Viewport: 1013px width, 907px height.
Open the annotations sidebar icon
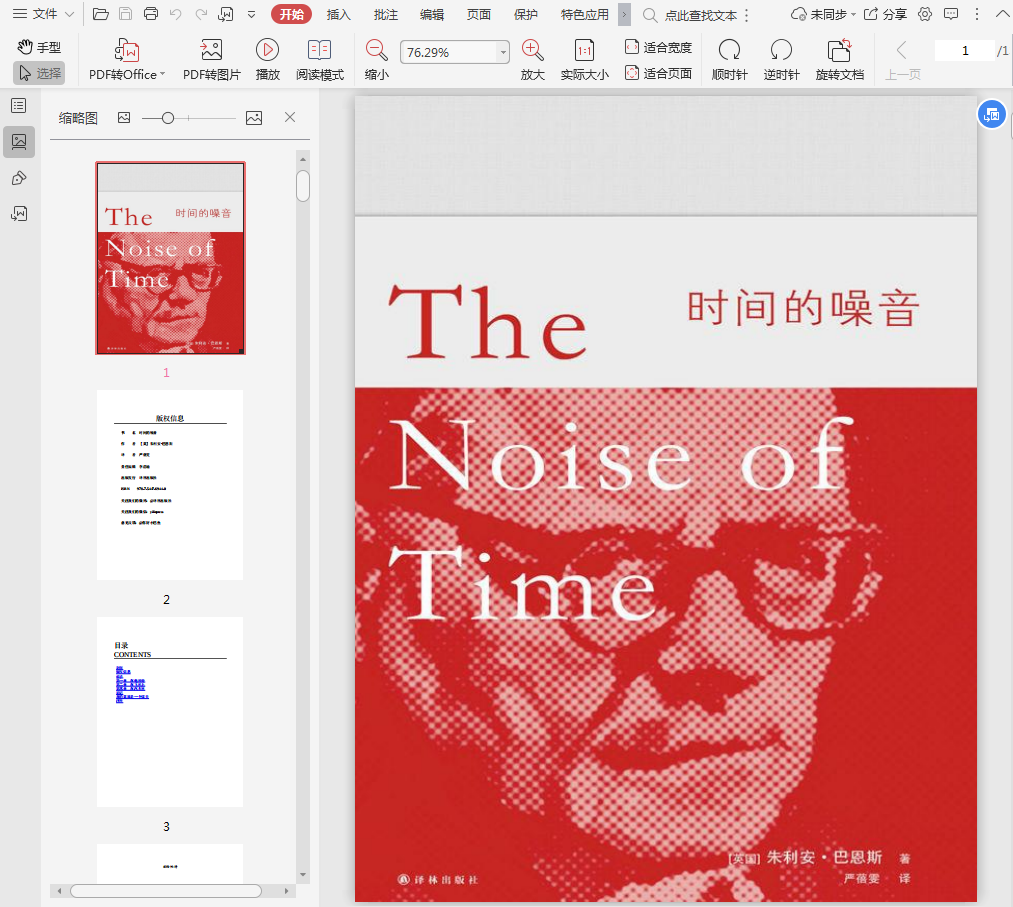tap(19, 178)
